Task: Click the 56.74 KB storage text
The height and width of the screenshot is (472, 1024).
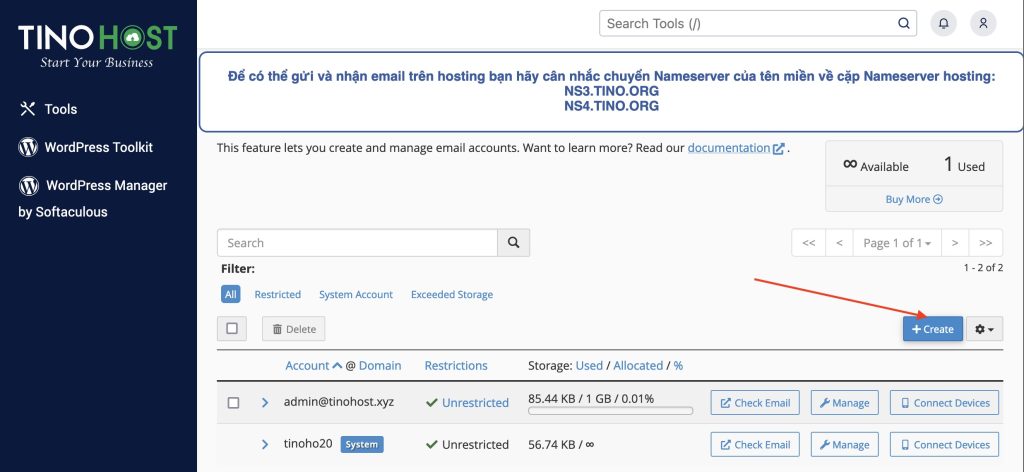Action: pyautogui.click(x=561, y=445)
